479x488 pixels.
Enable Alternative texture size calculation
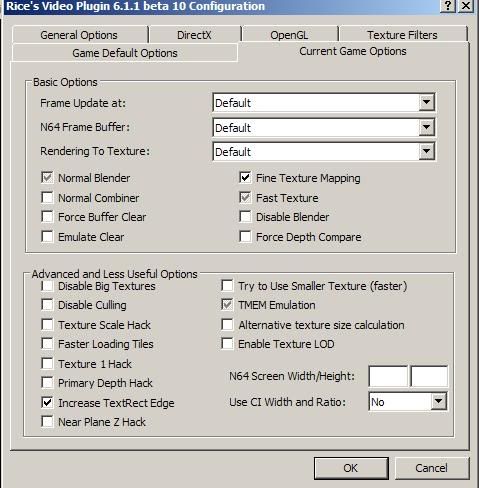coord(227,325)
